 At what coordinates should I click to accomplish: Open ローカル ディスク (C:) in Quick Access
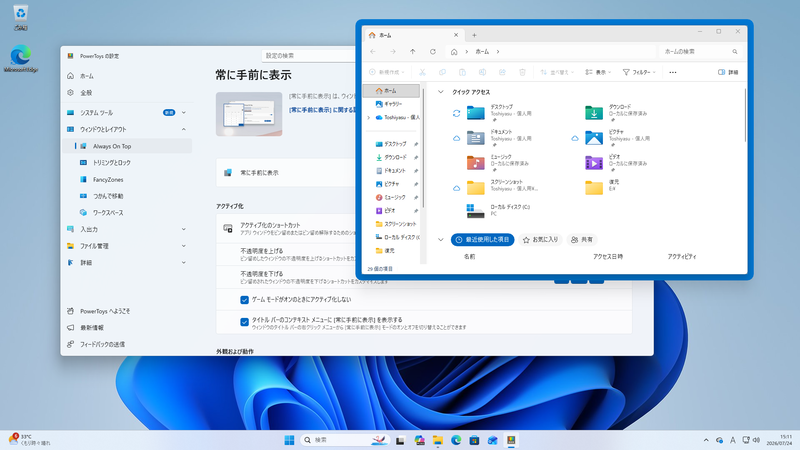coord(498,210)
